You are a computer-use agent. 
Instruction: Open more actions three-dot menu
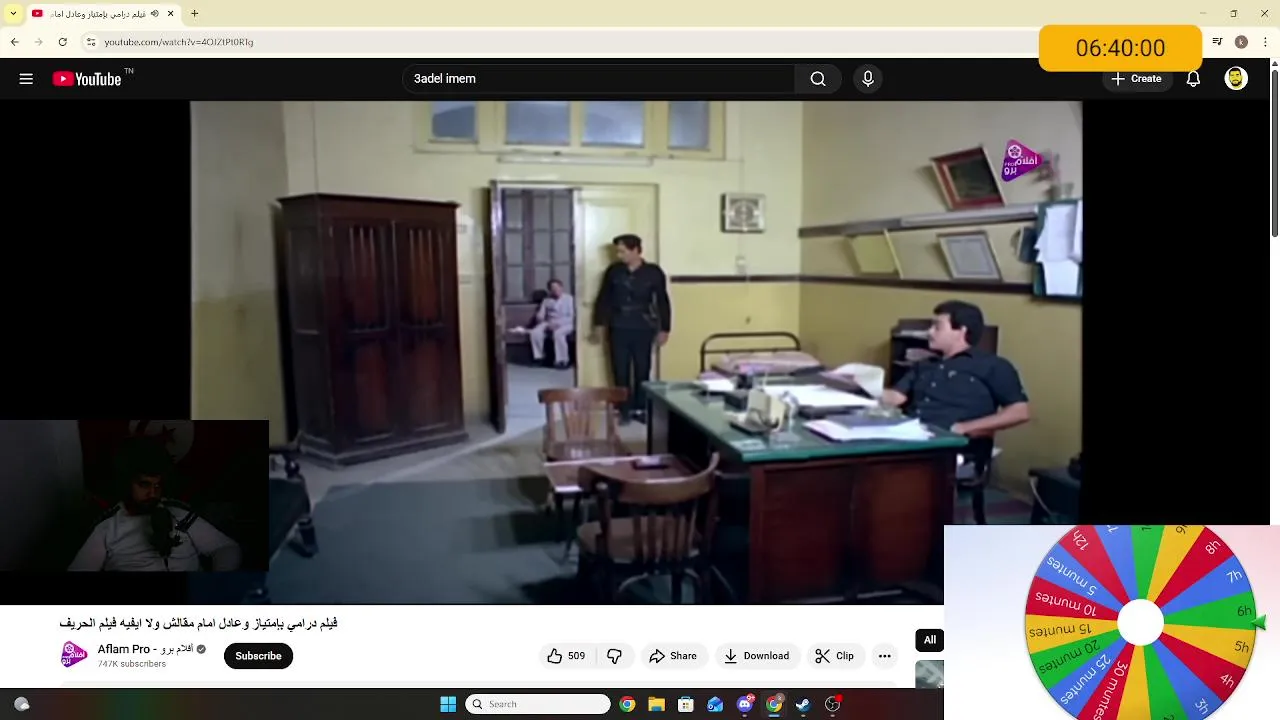coord(884,656)
